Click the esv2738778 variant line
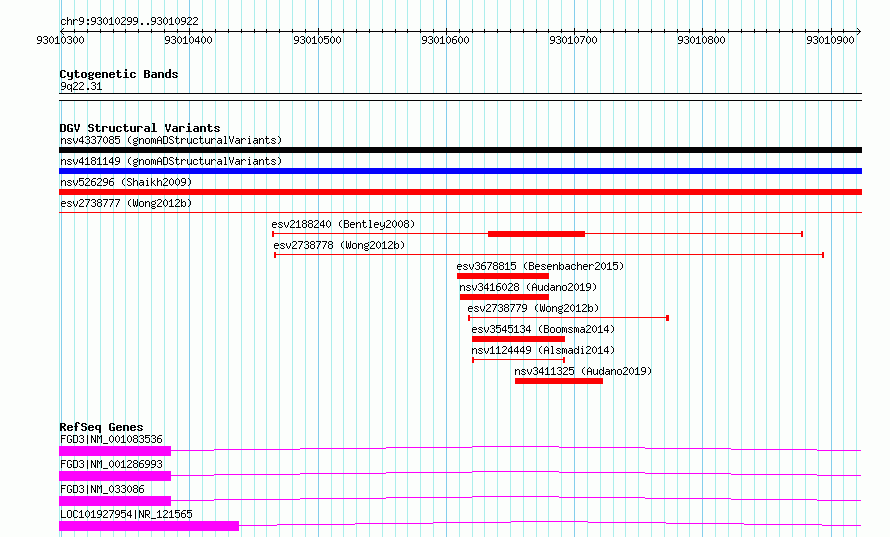 tap(549, 255)
